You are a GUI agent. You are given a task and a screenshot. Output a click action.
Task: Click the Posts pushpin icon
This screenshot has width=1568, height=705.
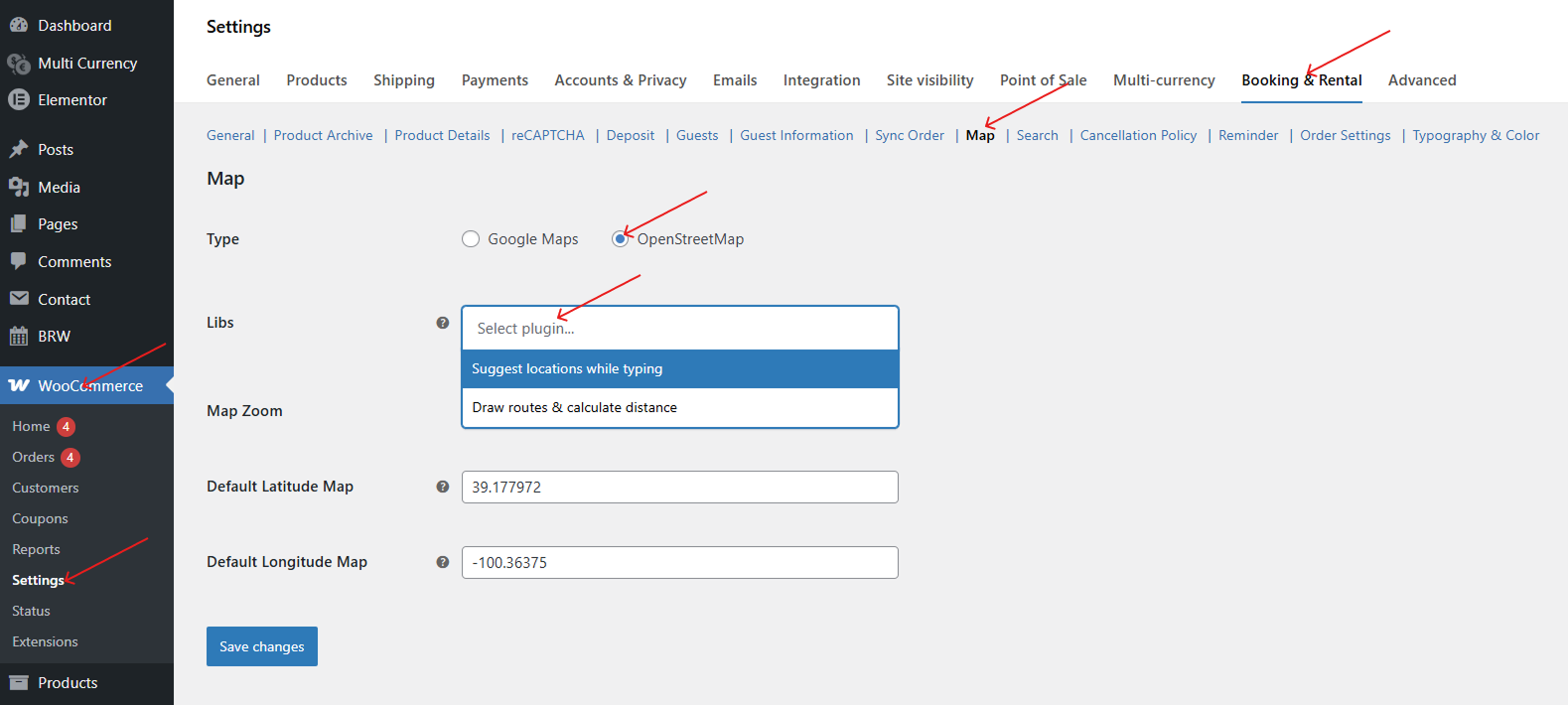[19, 150]
